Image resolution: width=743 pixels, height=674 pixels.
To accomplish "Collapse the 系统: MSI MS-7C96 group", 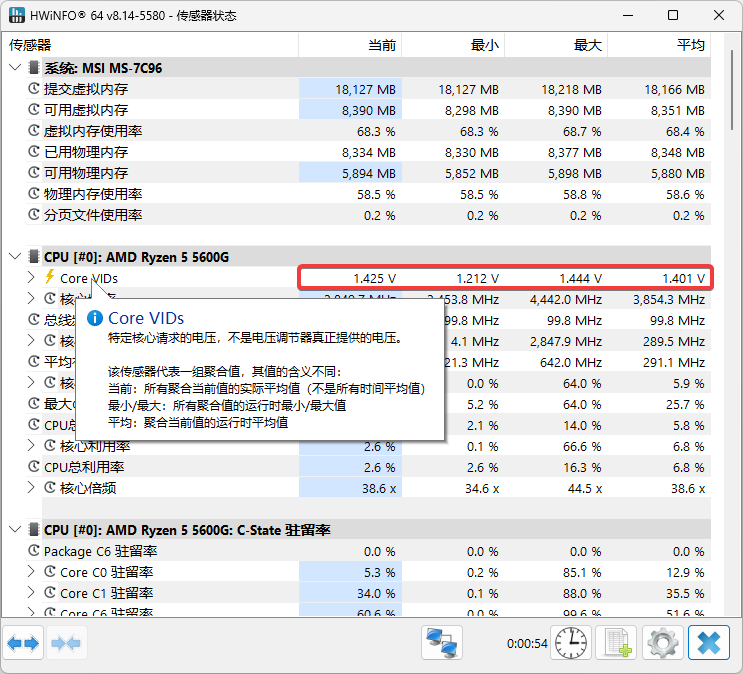I will click(x=15, y=67).
